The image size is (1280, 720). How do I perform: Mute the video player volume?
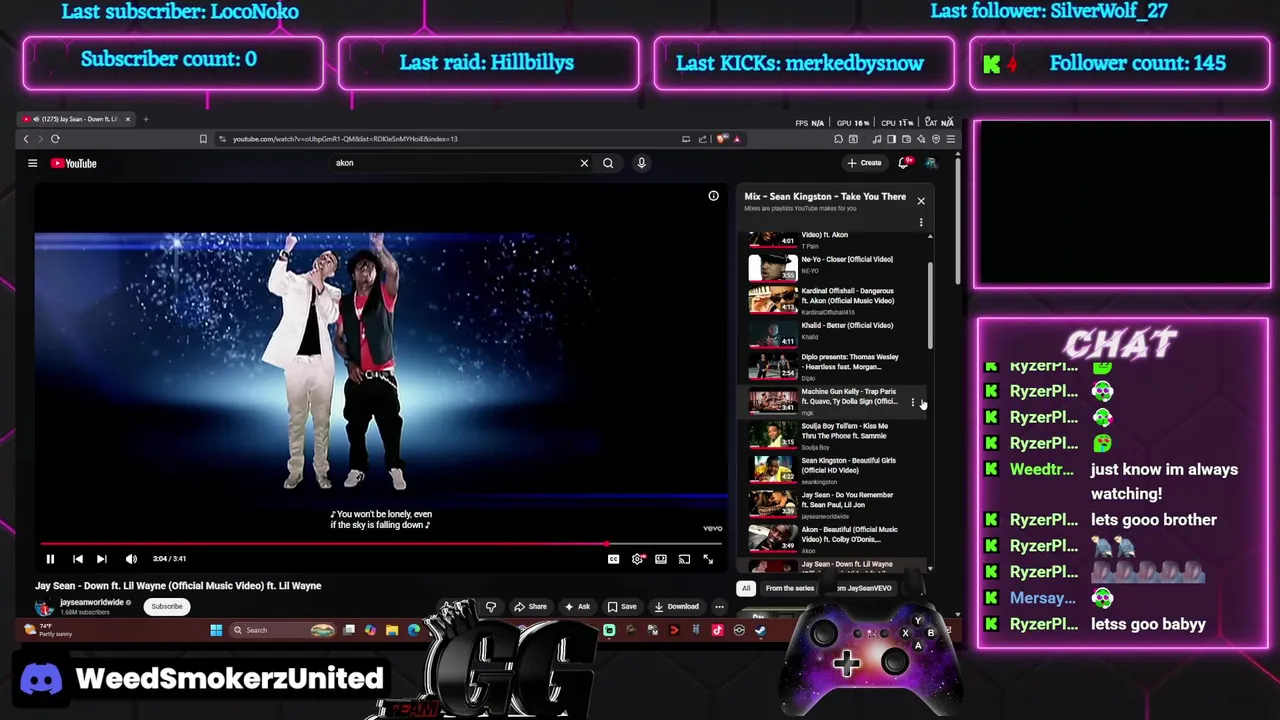[x=131, y=559]
